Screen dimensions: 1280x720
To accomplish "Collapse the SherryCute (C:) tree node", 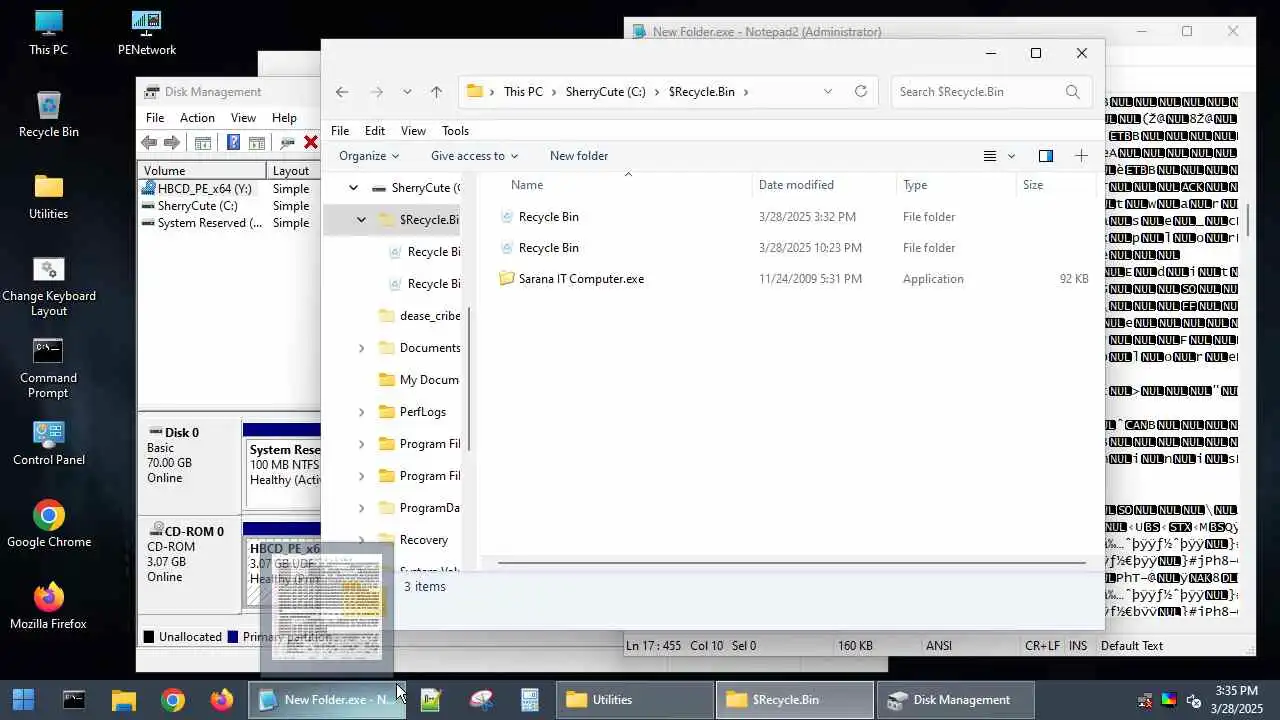I will [x=353, y=188].
